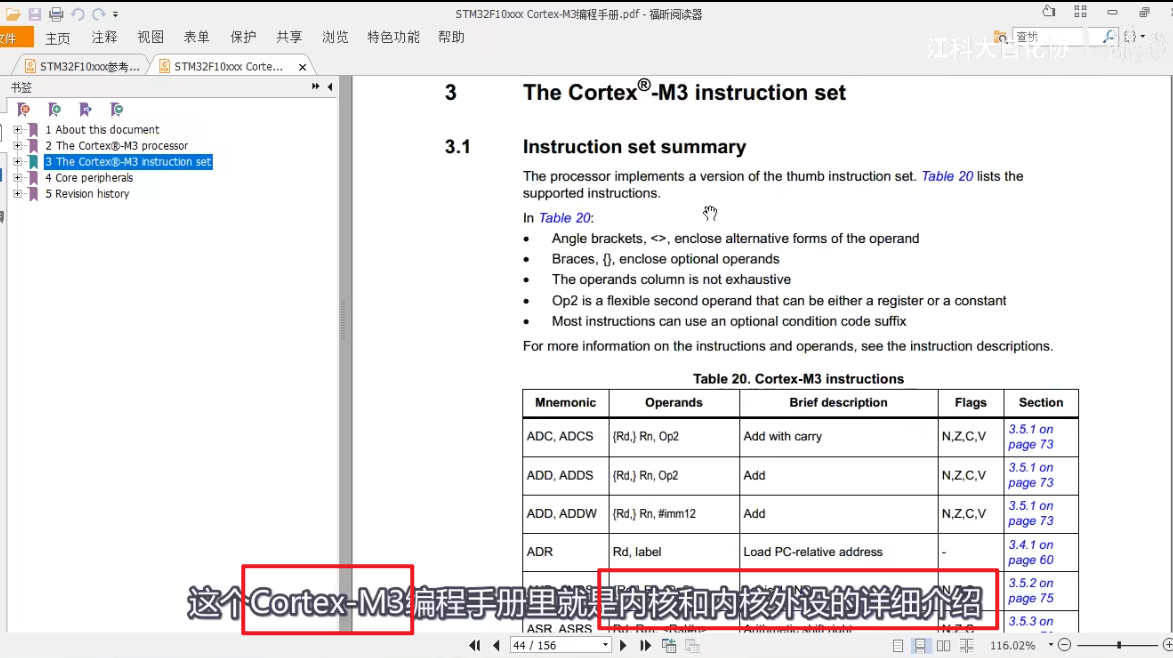Screen dimensions: 1173x658
Task: Click the Undo arrow icon
Action: click(x=78, y=14)
